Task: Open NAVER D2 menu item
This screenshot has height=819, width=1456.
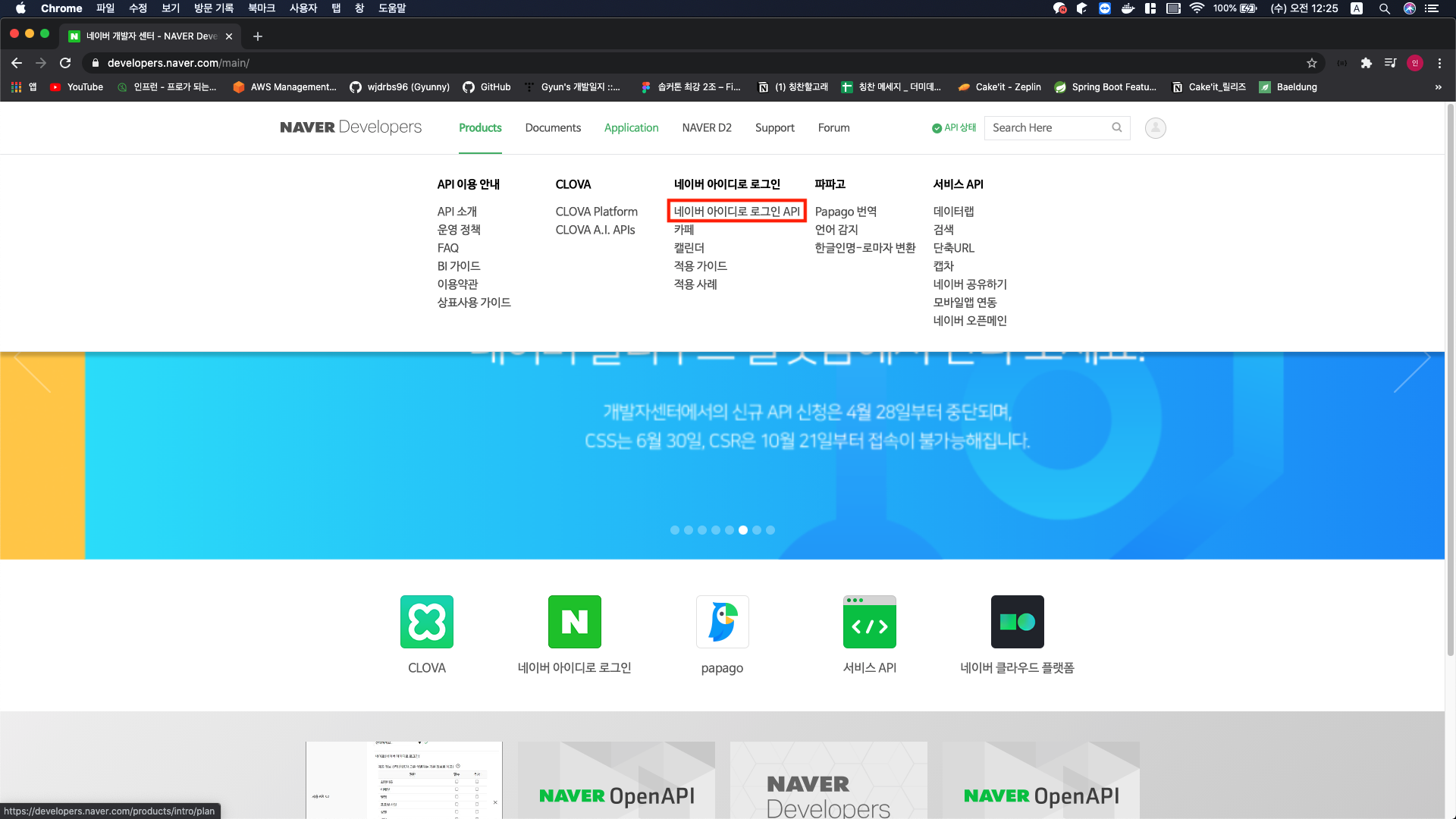Action: (707, 128)
